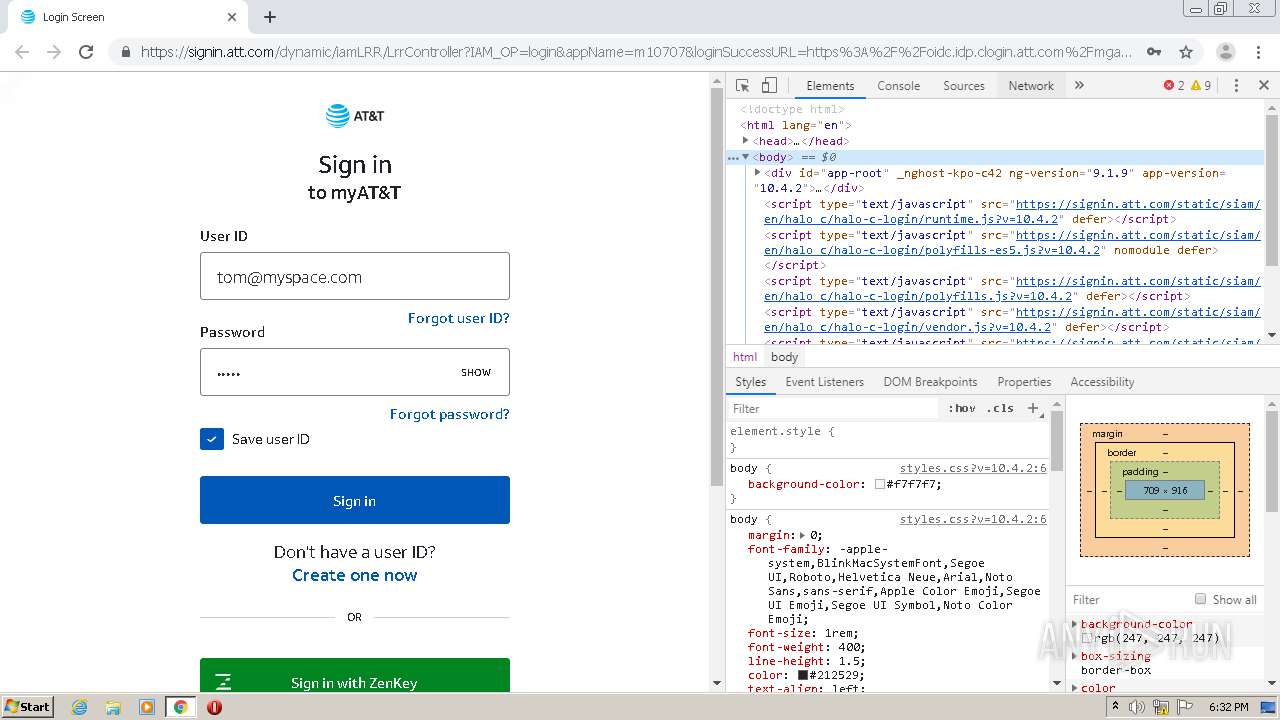
Task: Add new style rule plus icon
Action: coord(1034,408)
